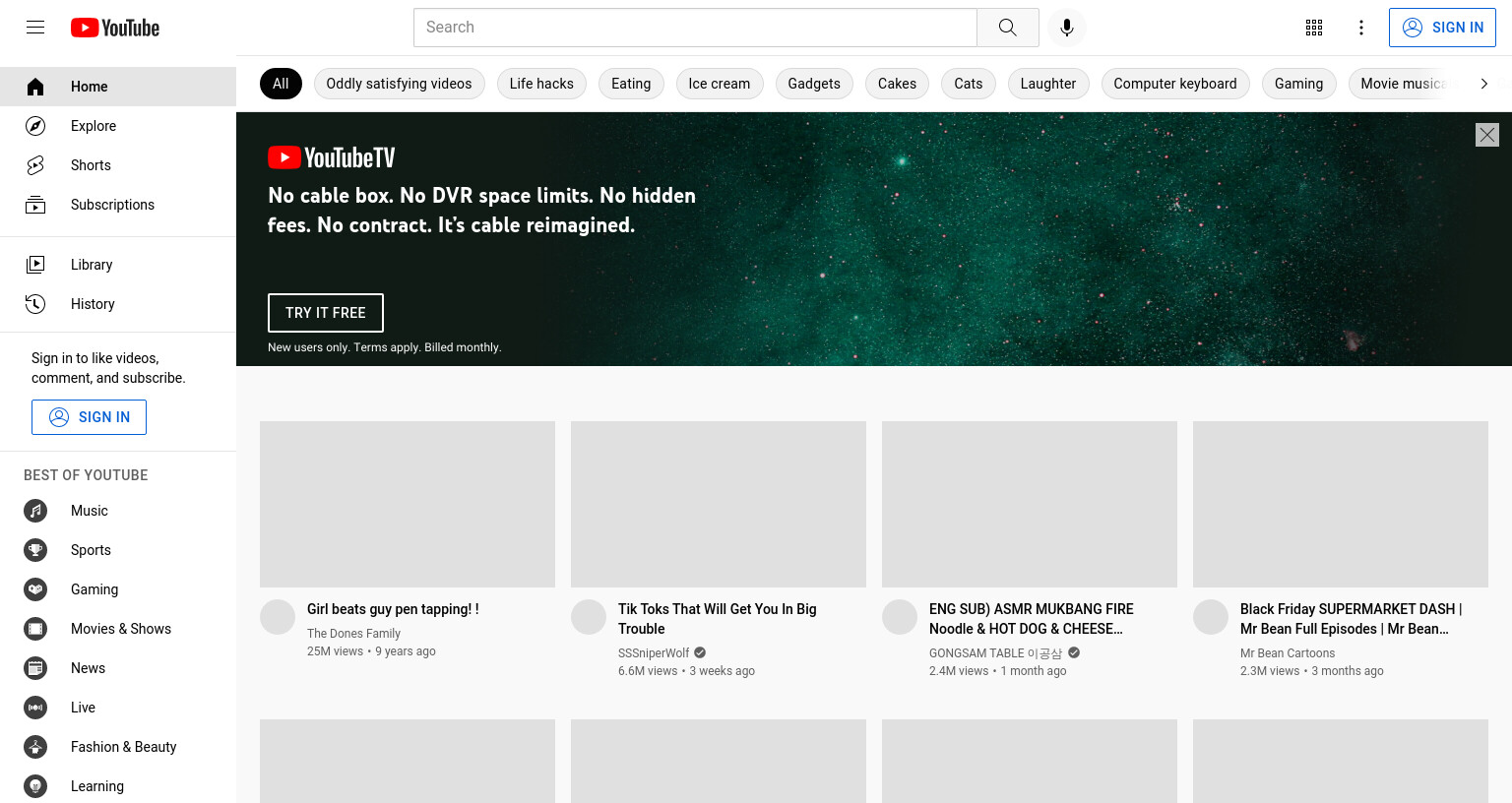Click the Shorts sidebar icon
Viewport: 1512px width, 803px height.
[x=35, y=165]
